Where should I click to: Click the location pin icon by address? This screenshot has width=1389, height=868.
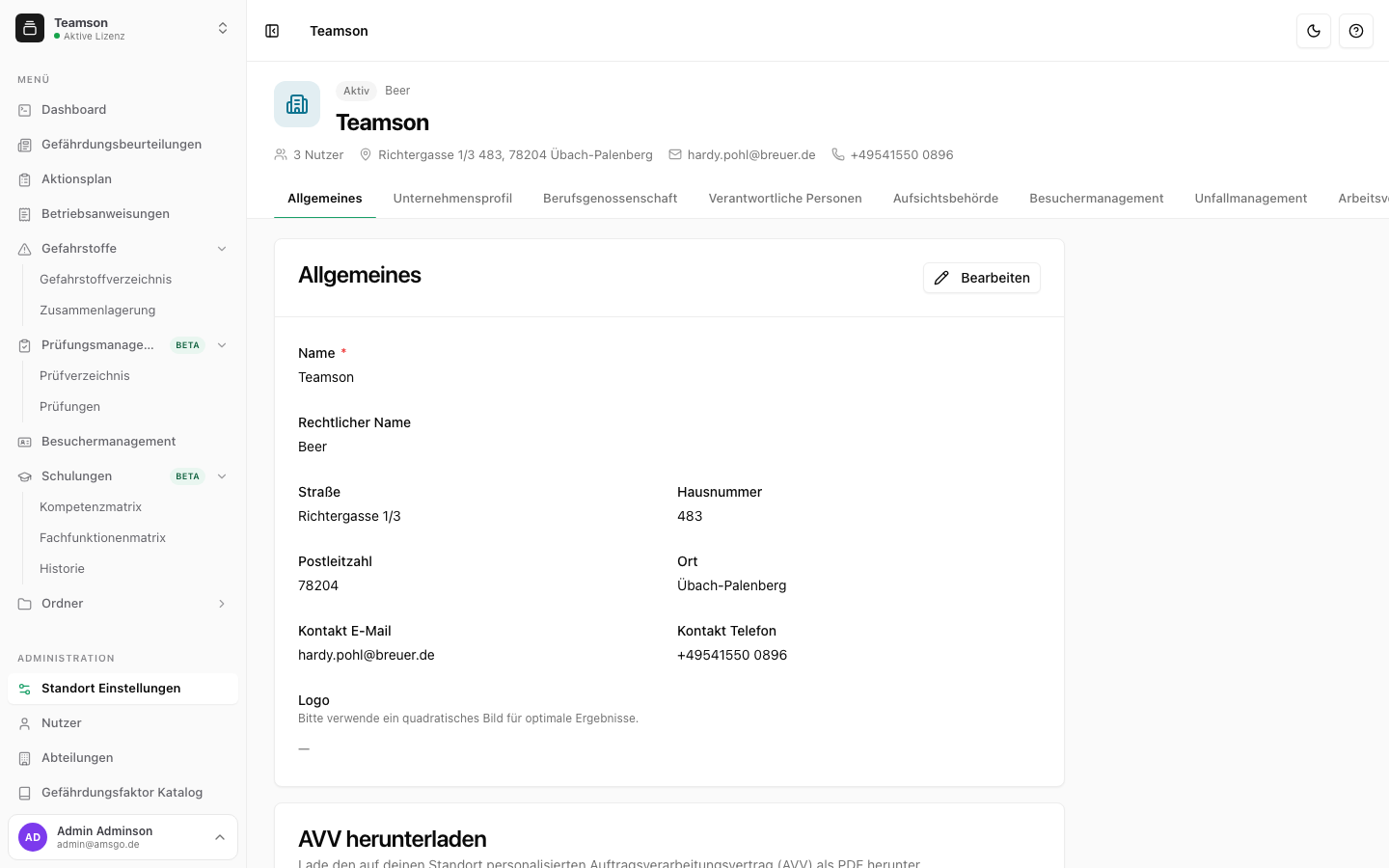click(x=366, y=154)
